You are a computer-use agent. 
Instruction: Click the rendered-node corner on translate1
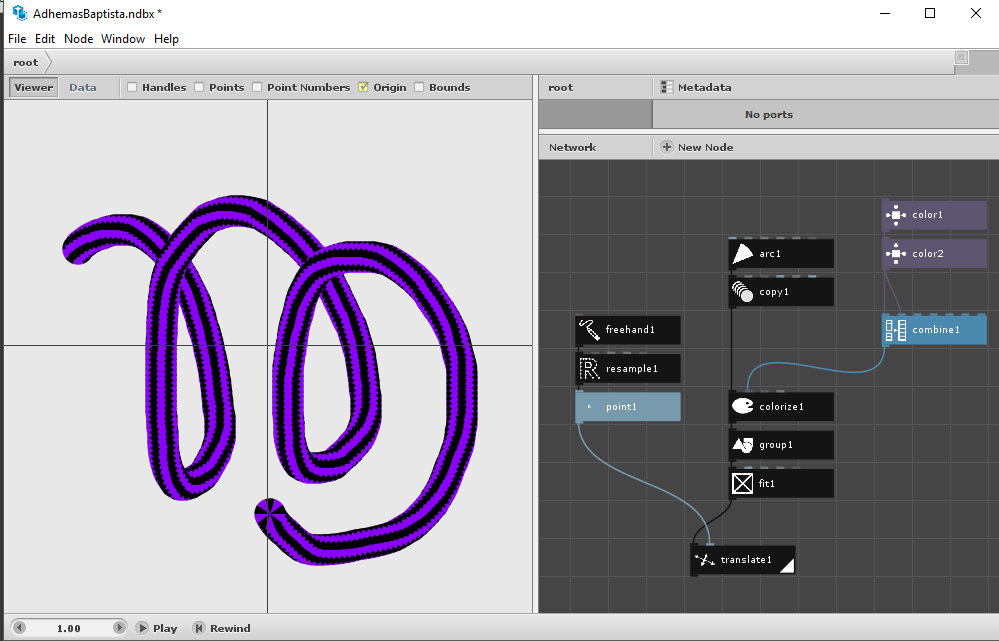coord(788,566)
